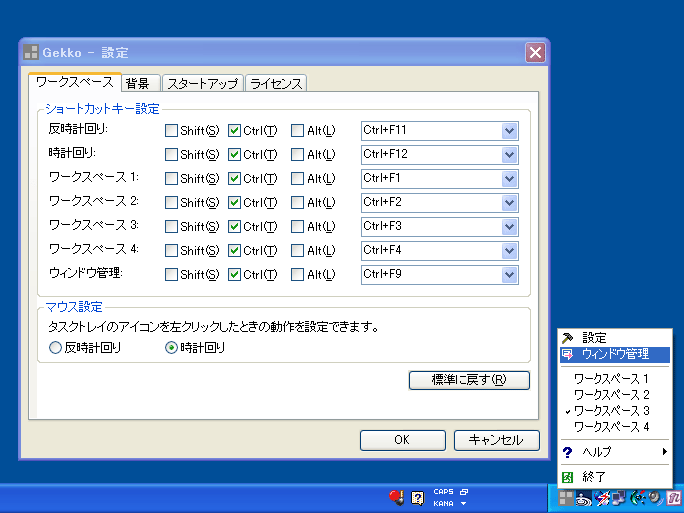Image resolution: width=684 pixels, height=513 pixels.
Task: Enable Shift for ワークスペース 3 shortcut
Action: [171, 226]
